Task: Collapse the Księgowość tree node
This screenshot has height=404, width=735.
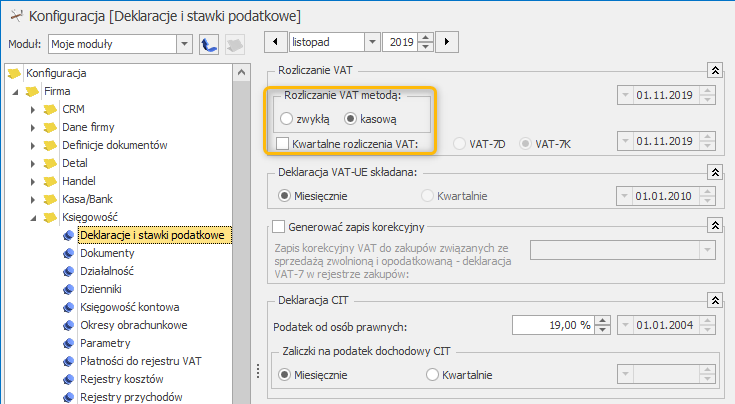Action: coord(33,218)
